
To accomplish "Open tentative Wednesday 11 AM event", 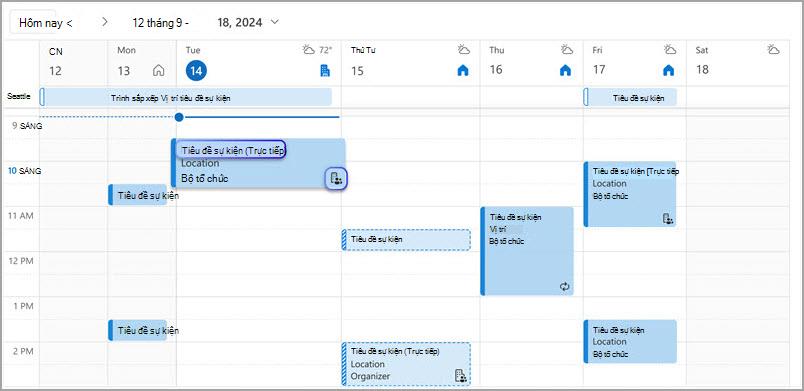I will click(406, 239).
